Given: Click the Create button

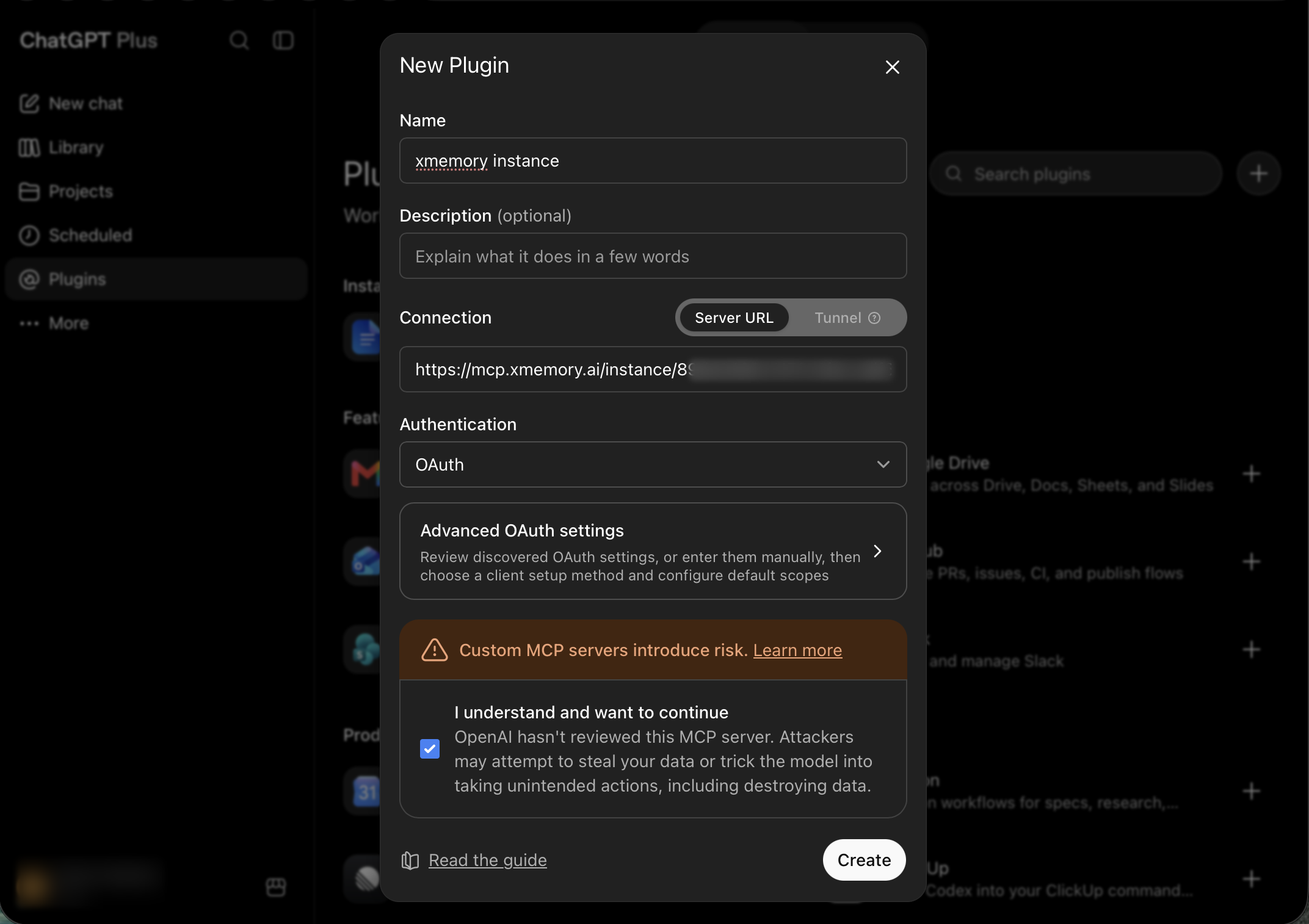Looking at the screenshot, I should point(864,860).
